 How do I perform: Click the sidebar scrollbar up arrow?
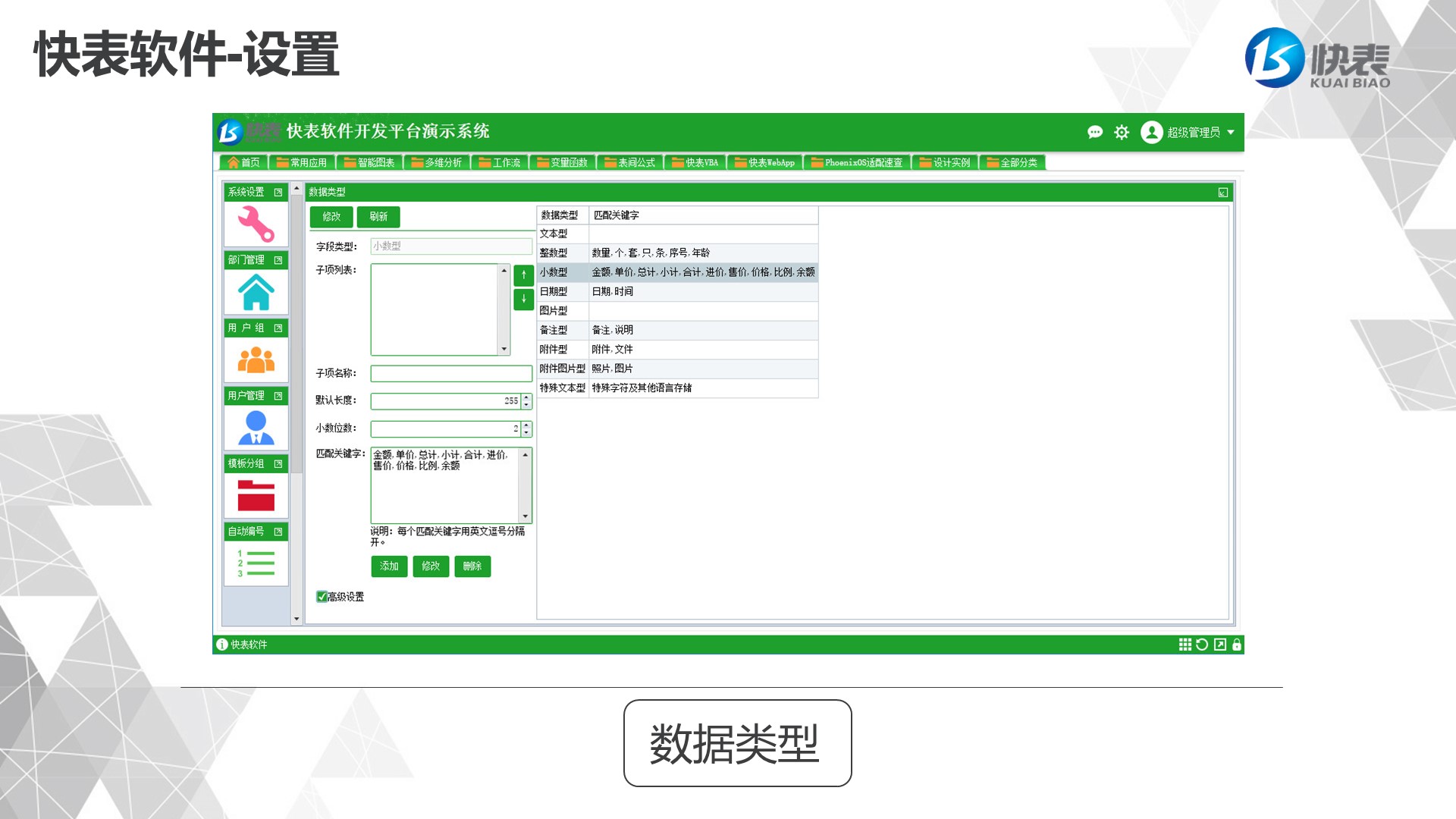[x=297, y=188]
